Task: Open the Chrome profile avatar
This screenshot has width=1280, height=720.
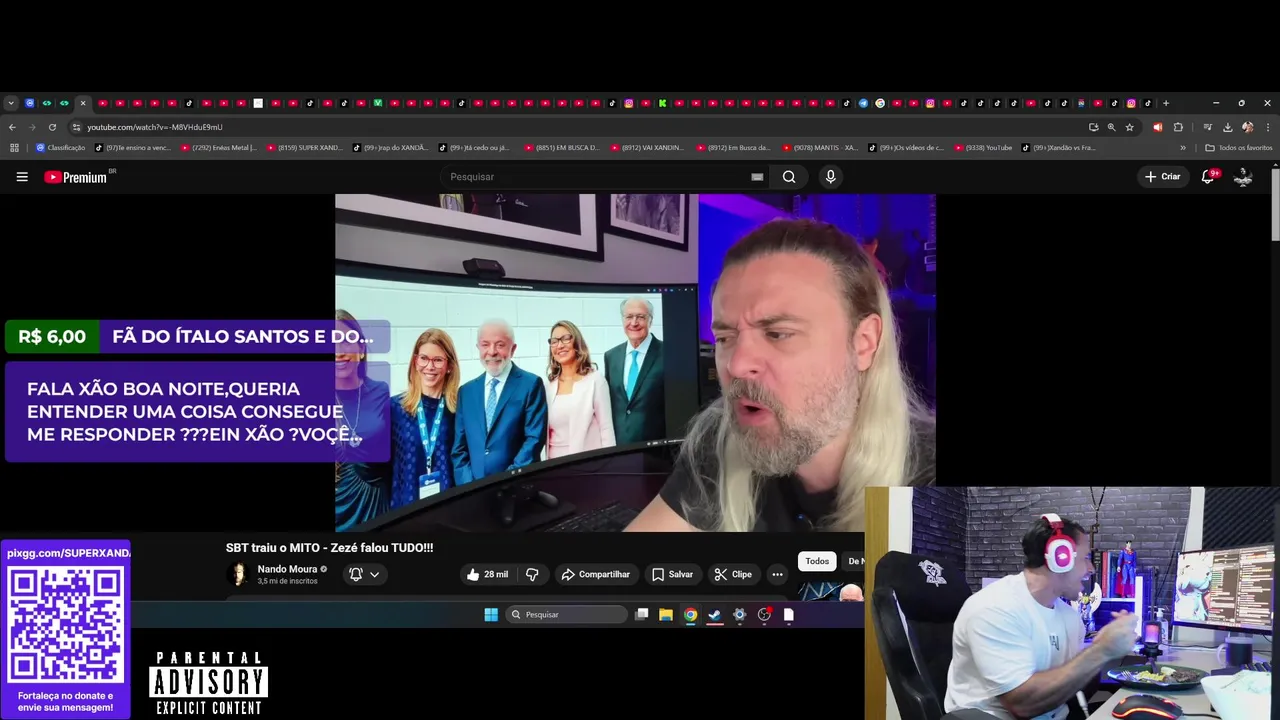Action: pos(1247,127)
